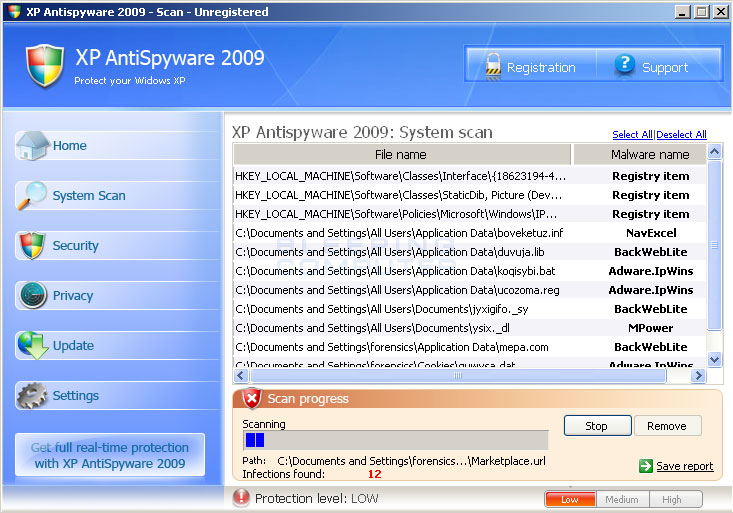Image resolution: width=733 pixels, height=513 pixels.
Task: Select the Policies\Microsoft\Windows registry row
Action: click(x=469, y=214)
